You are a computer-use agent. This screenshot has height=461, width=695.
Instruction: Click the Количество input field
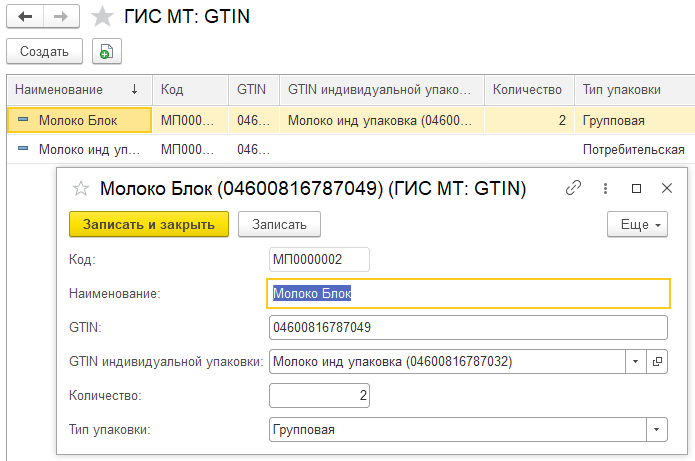[319, 396]
